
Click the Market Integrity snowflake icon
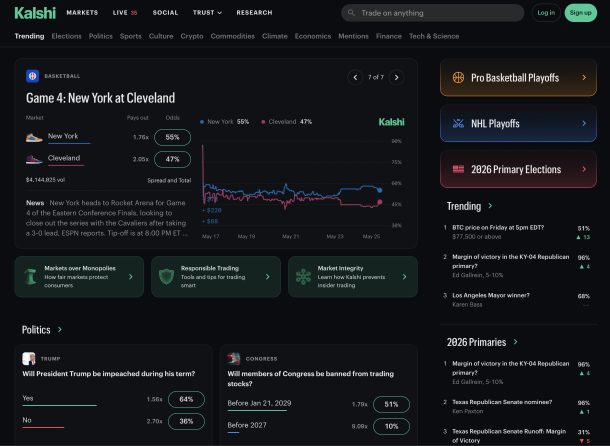click(x=303, y=276)
